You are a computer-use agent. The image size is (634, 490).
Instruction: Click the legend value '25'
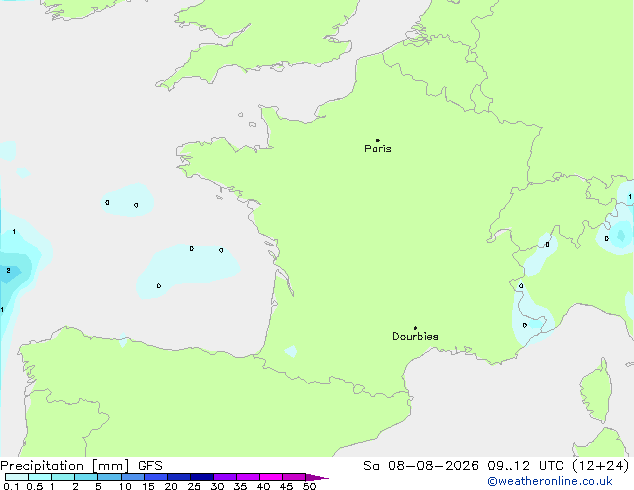(x=194, y=486)
